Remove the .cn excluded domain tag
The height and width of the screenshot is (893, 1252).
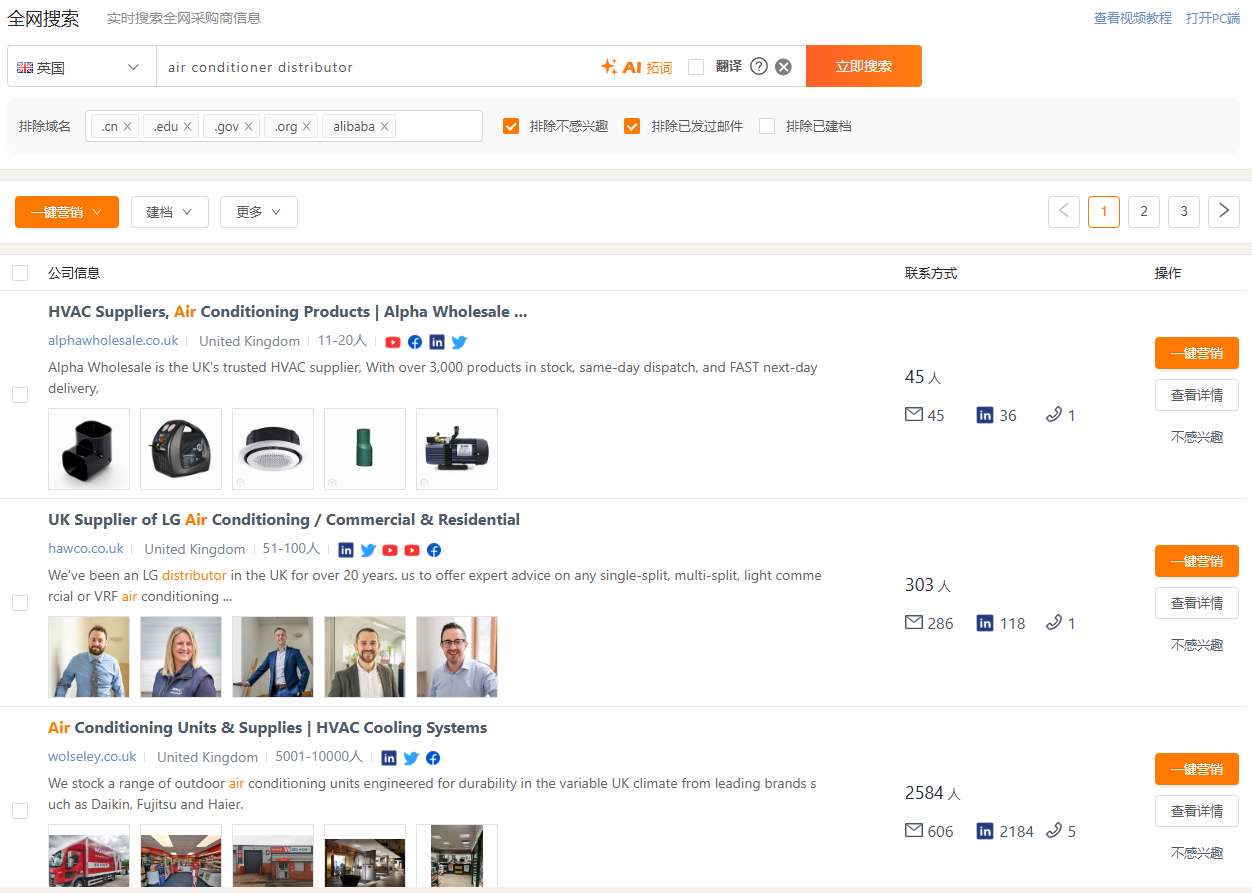point(128,126)
